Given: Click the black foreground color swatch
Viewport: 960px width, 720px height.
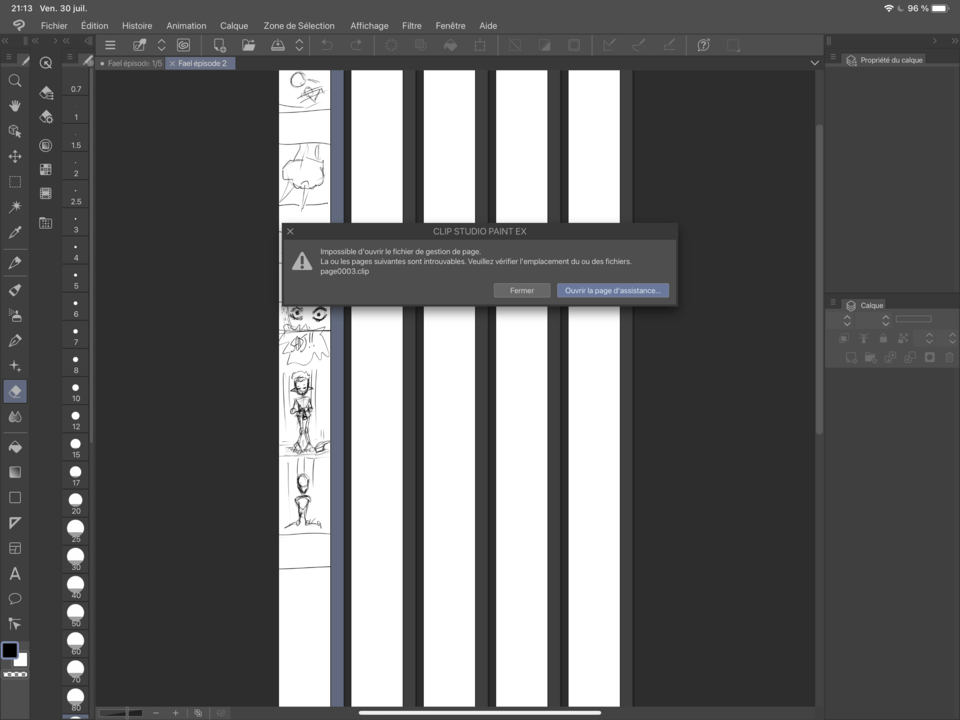Looking at the screenshot, I should click(x=10, y=652).
